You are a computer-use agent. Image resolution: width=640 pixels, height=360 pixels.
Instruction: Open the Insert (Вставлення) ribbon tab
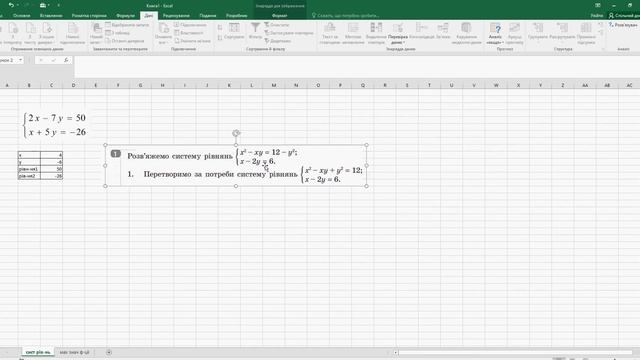pyautogui.click(x=51, y=16)
